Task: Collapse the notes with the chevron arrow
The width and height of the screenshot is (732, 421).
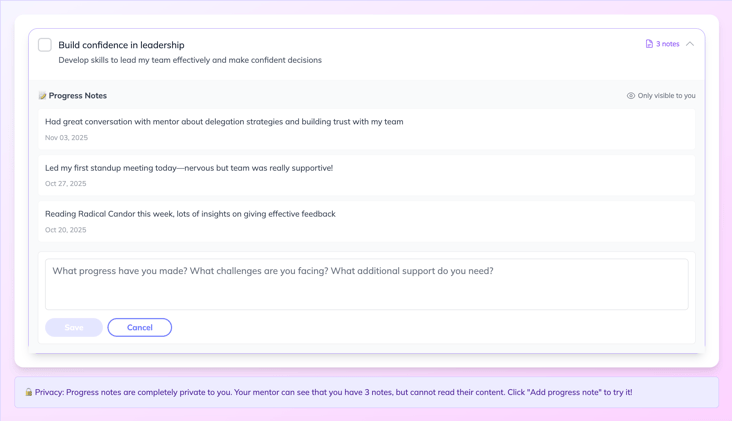Action: coord(690,44)
